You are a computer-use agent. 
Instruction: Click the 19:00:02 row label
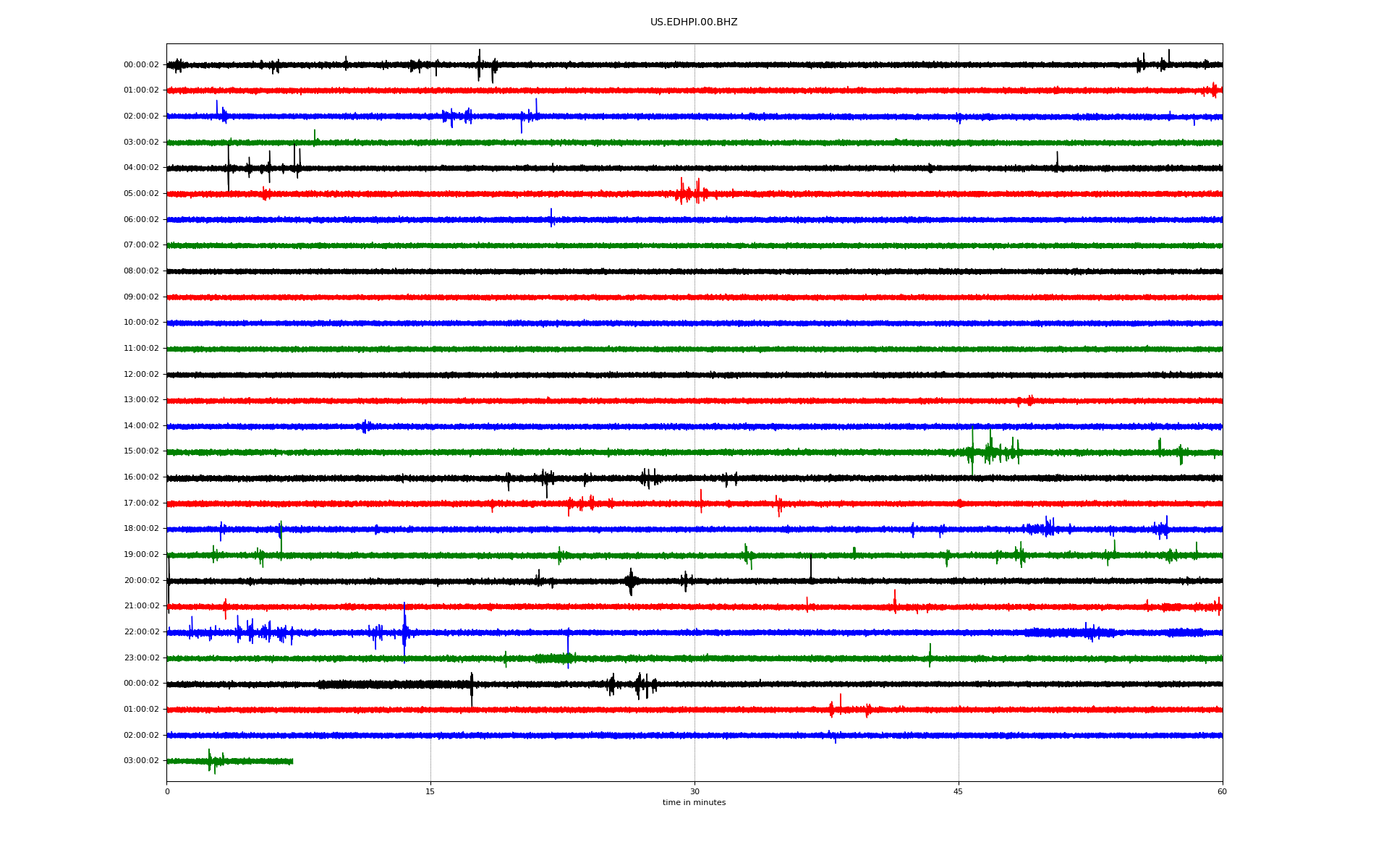point(141,555)
